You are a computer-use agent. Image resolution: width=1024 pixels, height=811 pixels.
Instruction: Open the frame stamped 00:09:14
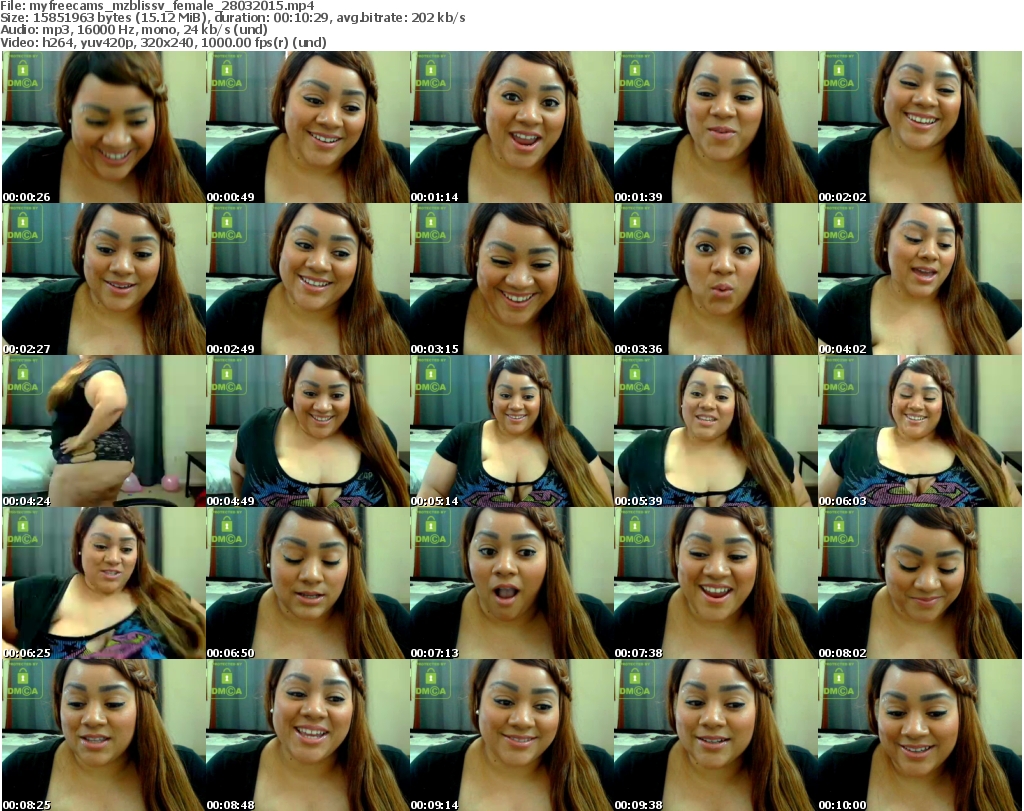click(x=511, y=735)
